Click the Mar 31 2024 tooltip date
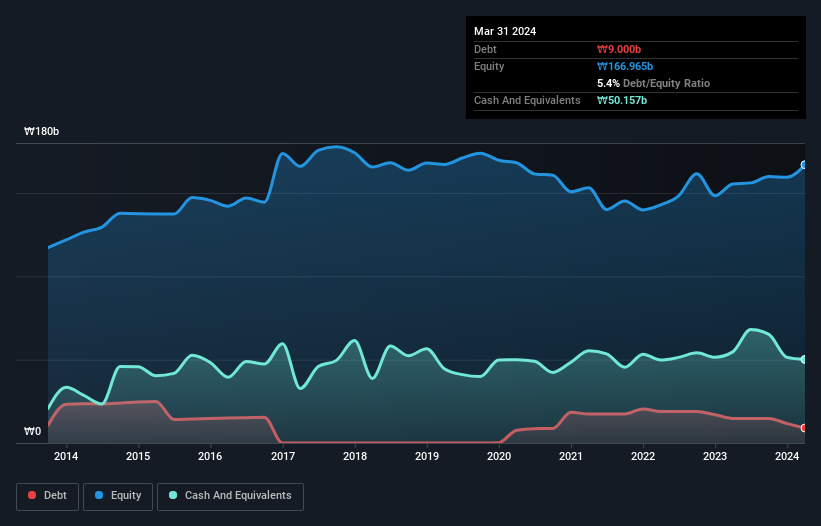The width and height of the screenshot is (821, 526). point(505,31)
